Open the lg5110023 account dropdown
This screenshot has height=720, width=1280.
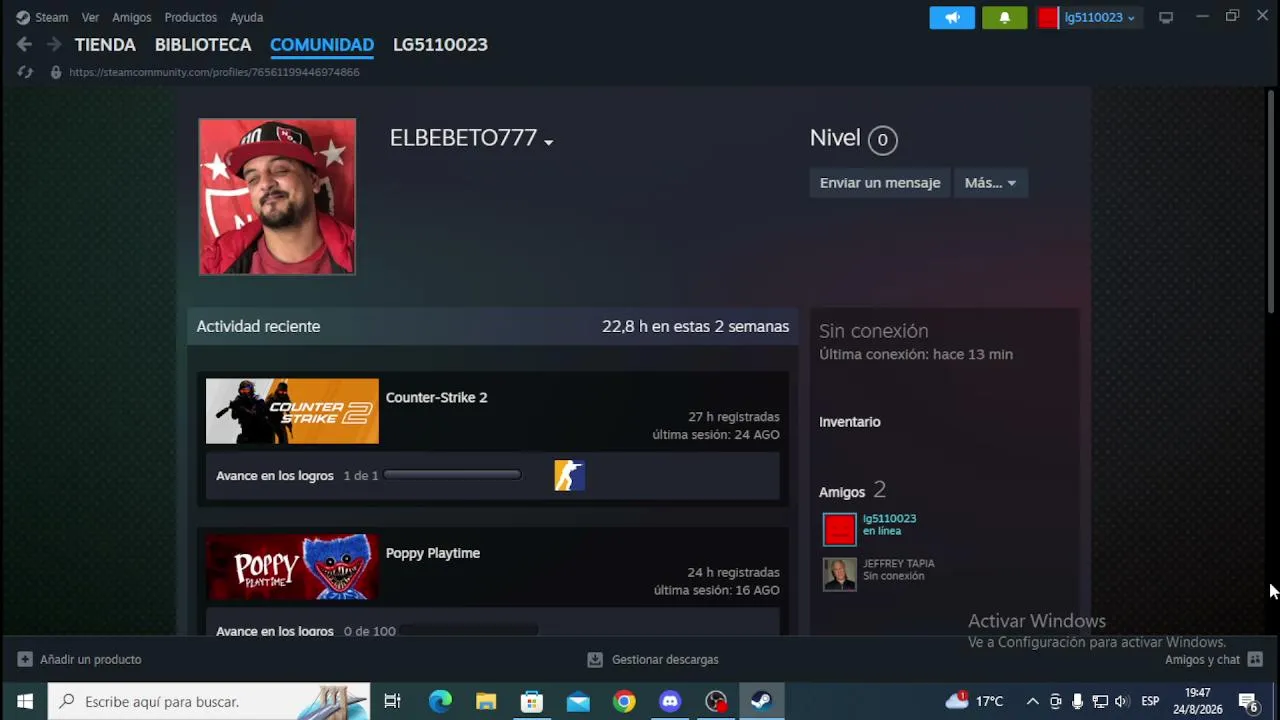1099,17
